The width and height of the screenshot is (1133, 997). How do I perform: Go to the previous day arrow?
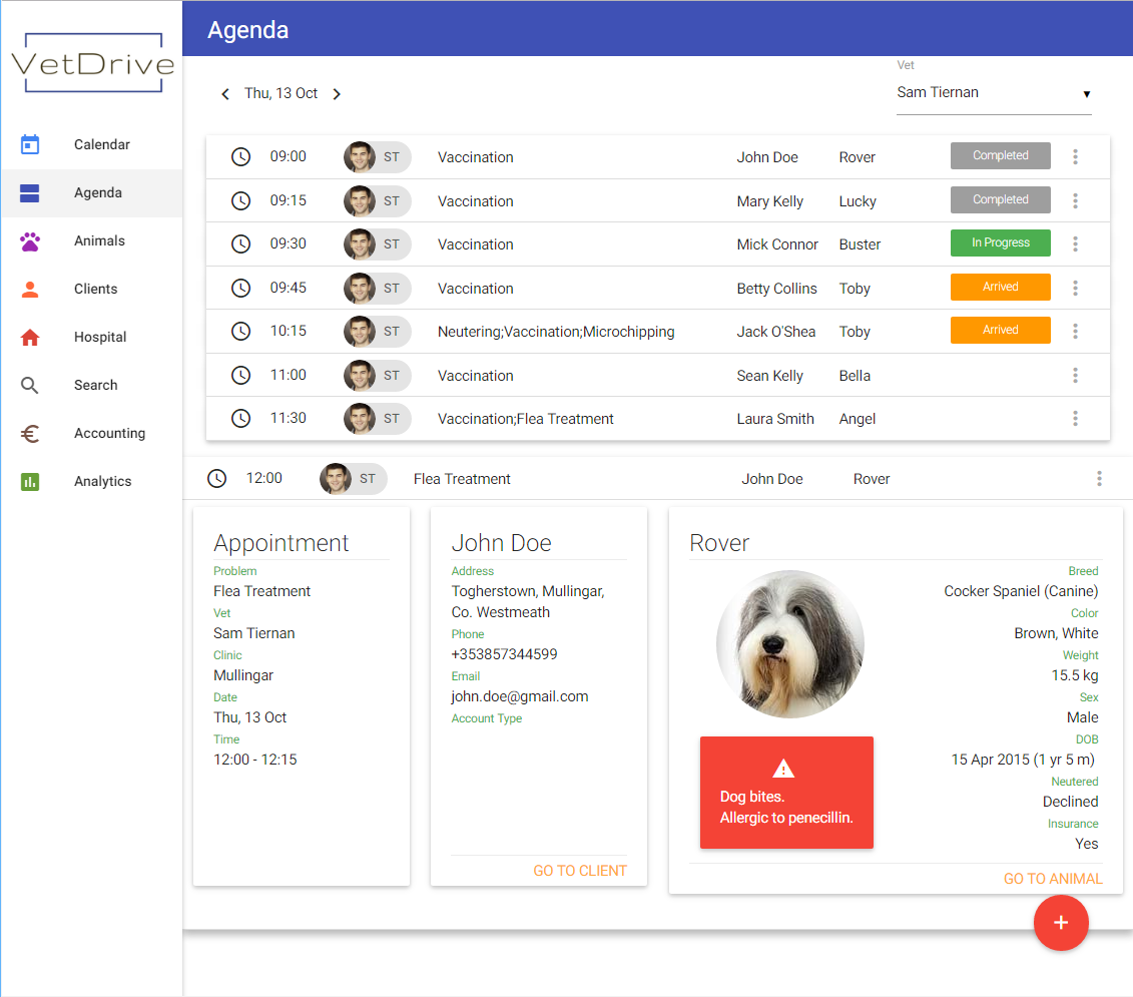click(x=225, y=94)
